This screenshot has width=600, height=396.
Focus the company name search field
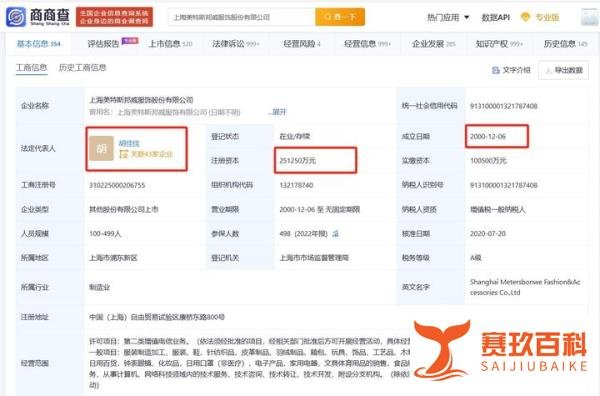[x=241, y=17]
